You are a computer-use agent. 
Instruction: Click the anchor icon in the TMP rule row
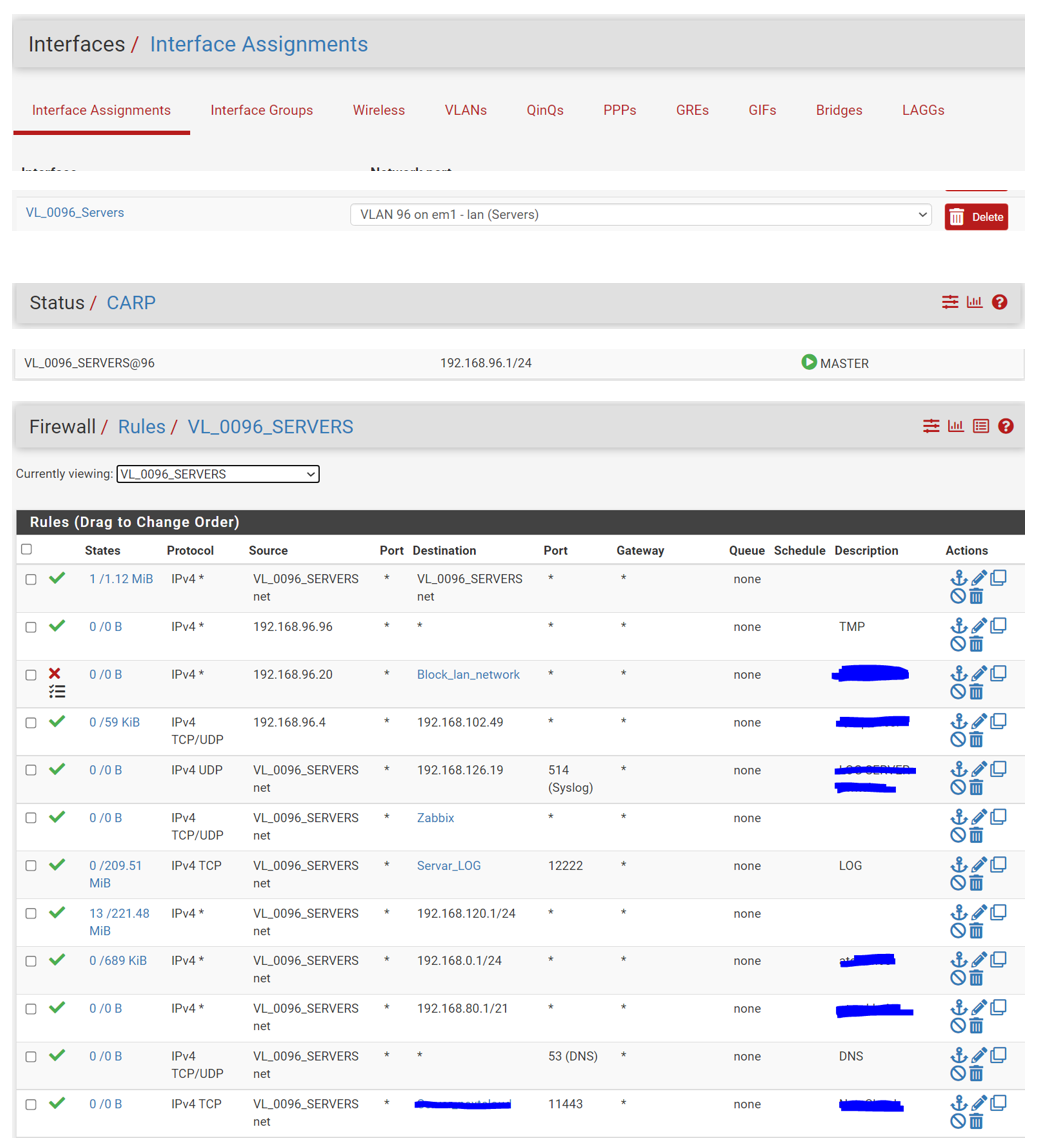coord(958,626)
